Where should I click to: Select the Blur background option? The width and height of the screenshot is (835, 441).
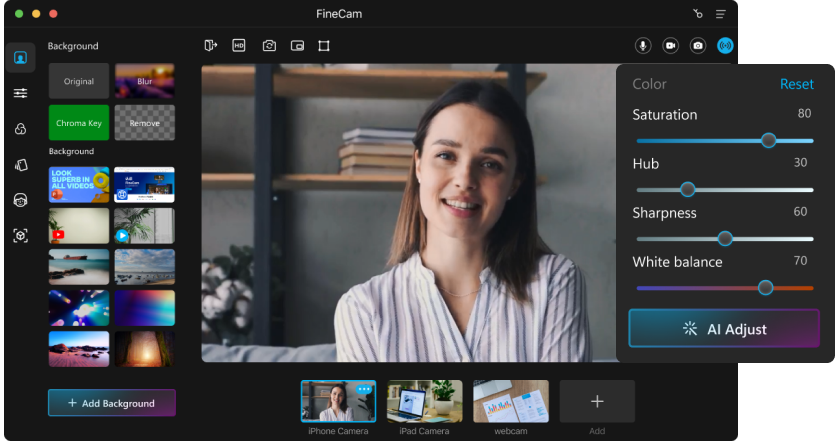tap(144, 81)
